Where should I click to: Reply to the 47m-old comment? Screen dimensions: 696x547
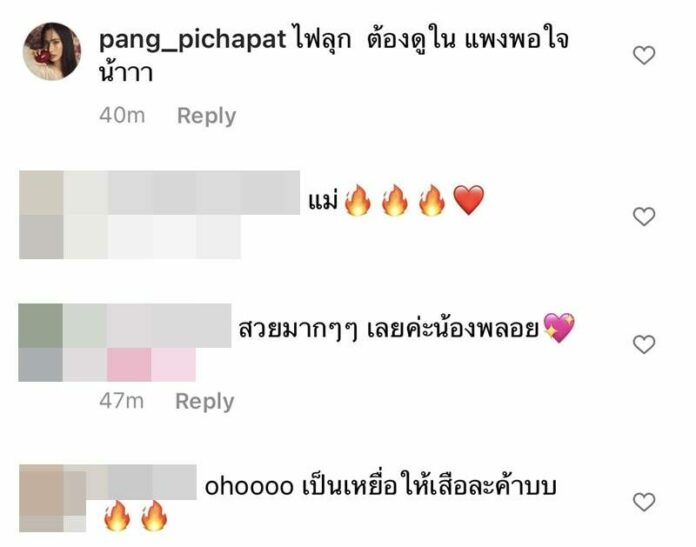(205, 402)
